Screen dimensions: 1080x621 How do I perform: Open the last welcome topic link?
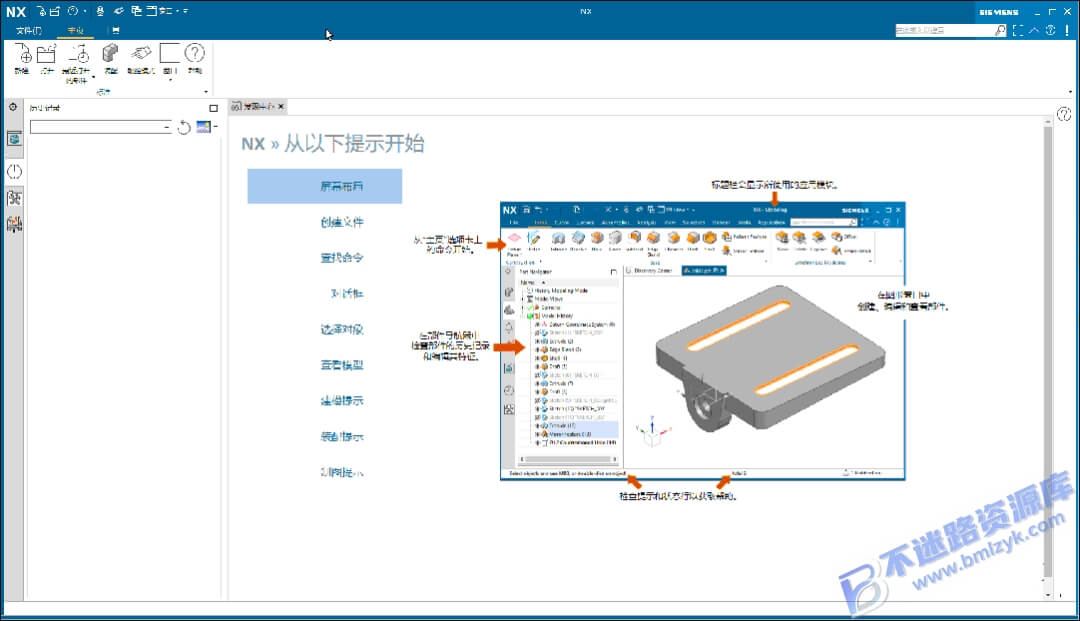point(342,472)
